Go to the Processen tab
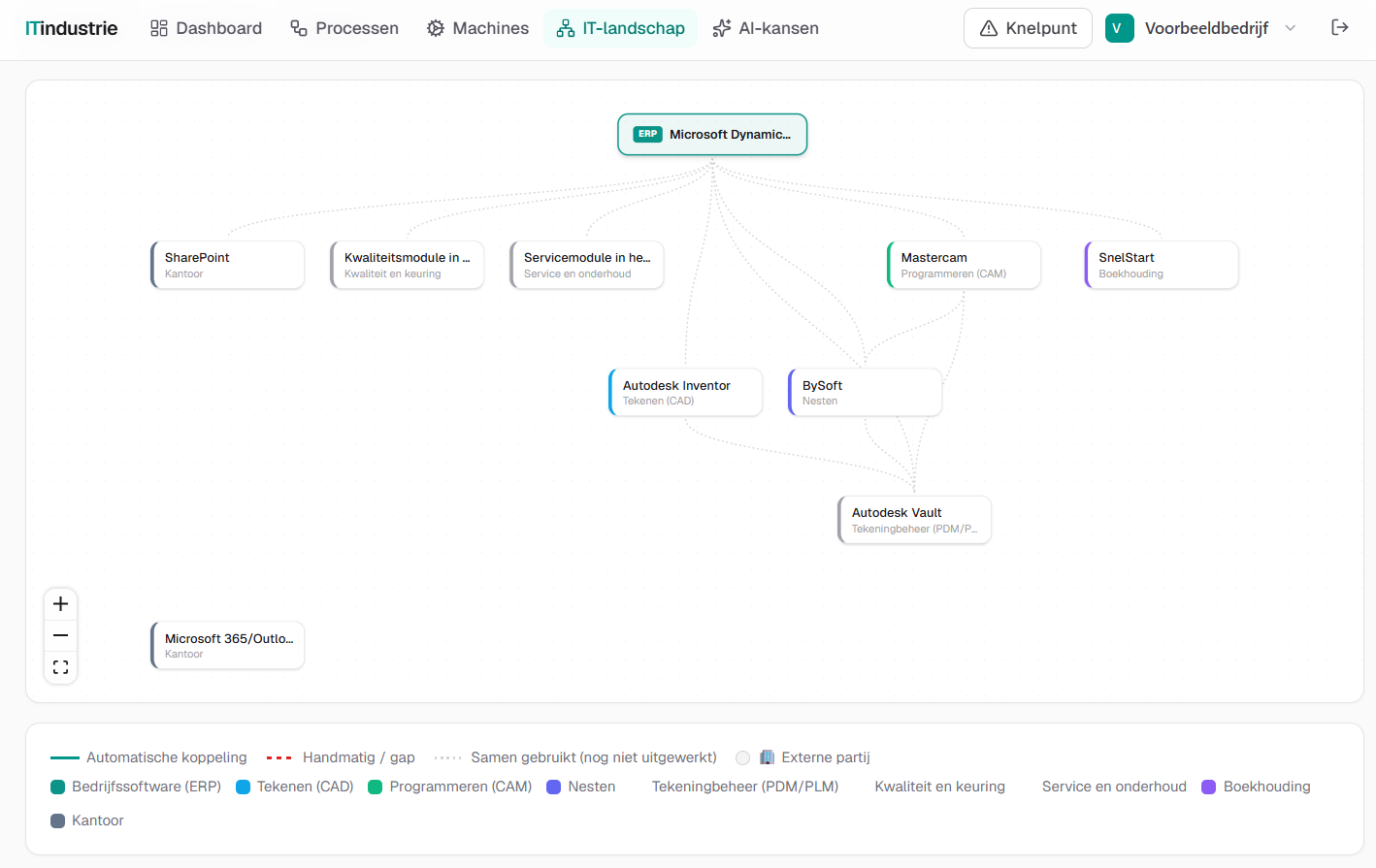 (344, 28)
